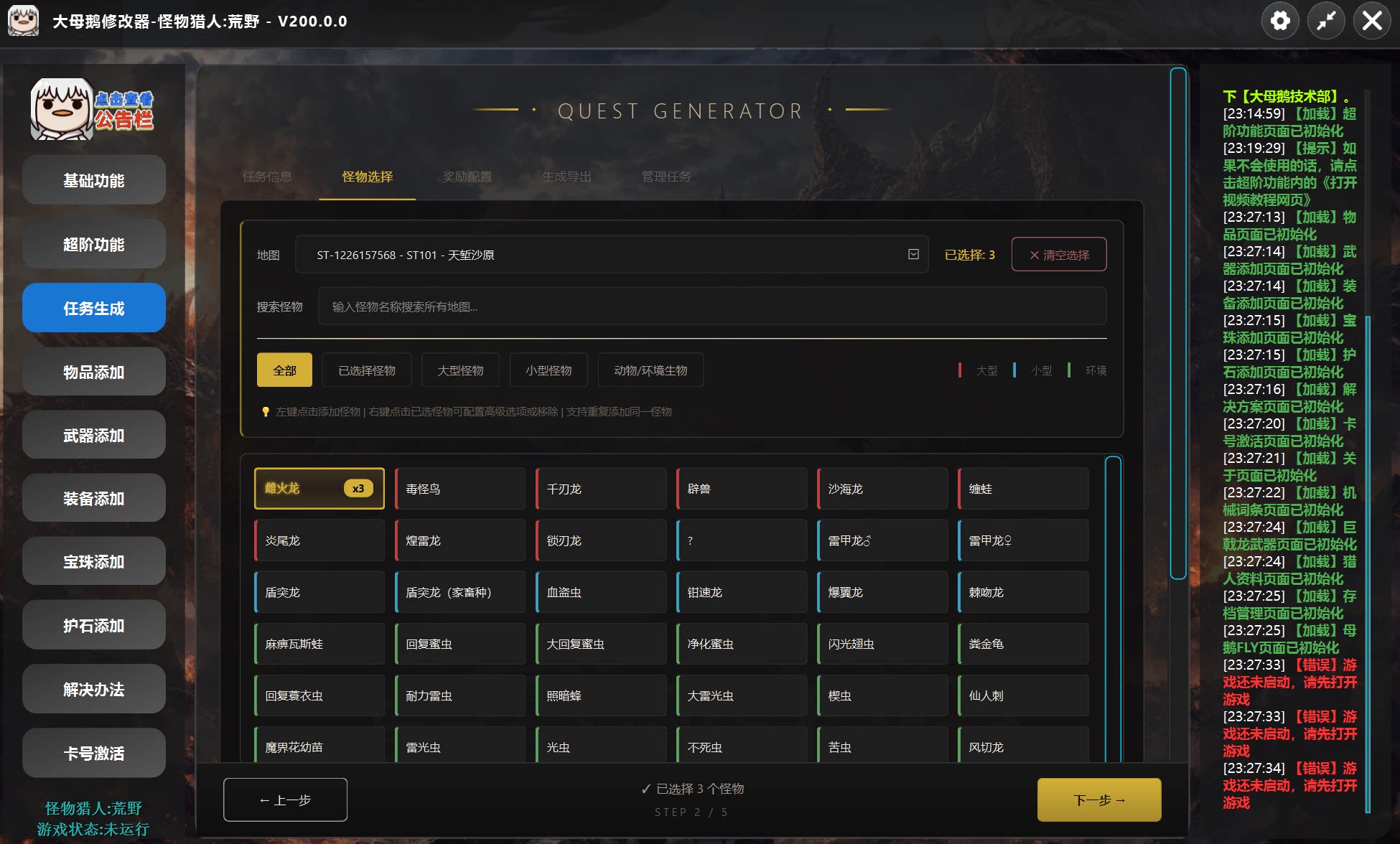Viewport: 1400px width, 844px height.
Task: Add the 雷甲龙♀ monster
Action: (x=1023, y=540)
